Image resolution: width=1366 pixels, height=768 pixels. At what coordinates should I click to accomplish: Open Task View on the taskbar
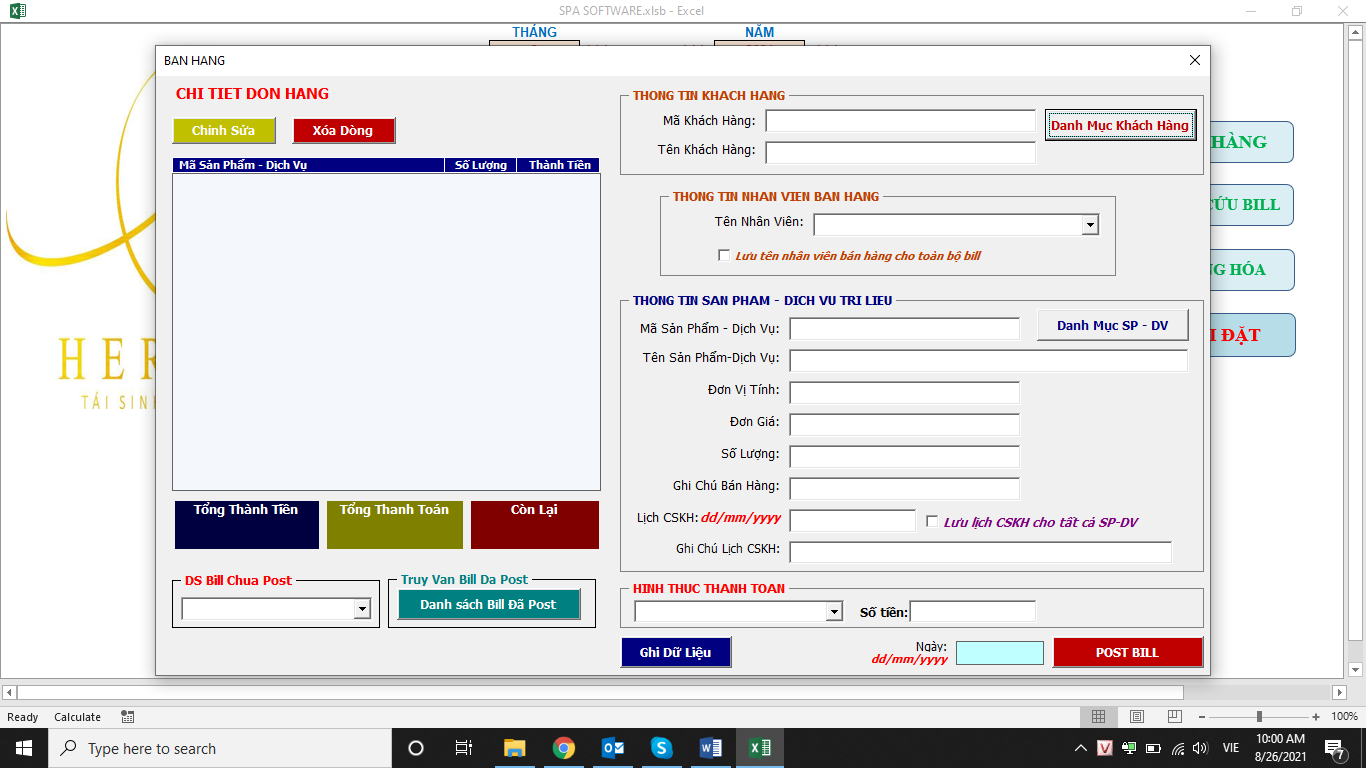464,748
